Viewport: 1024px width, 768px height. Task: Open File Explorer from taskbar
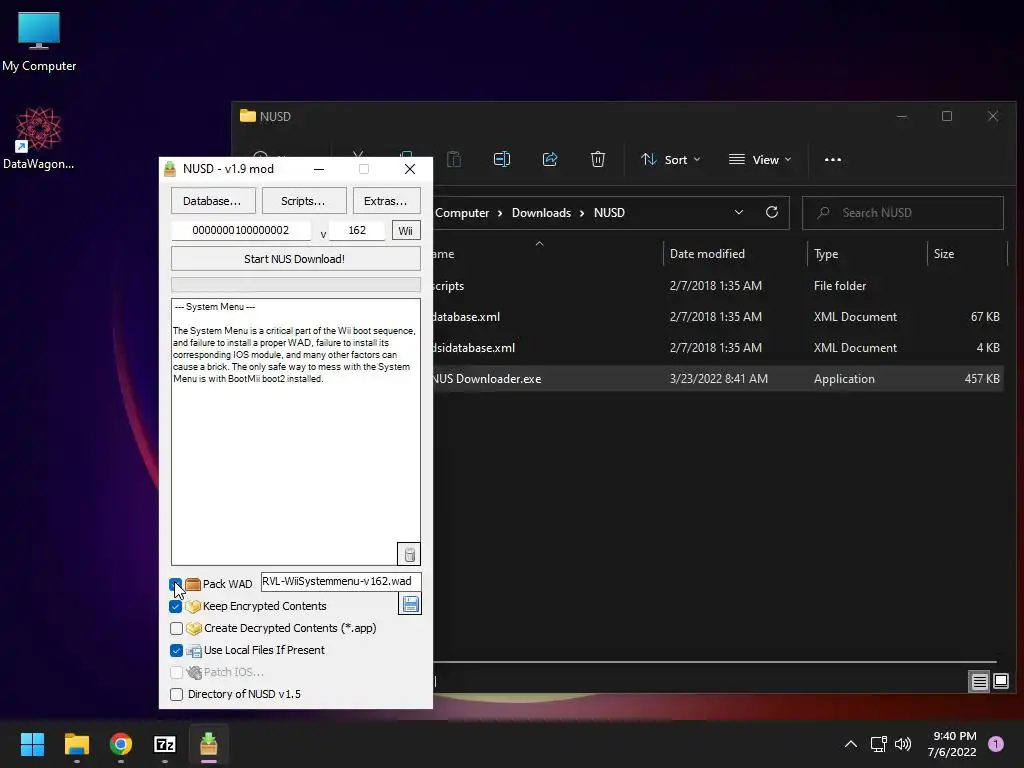point(76,744)
